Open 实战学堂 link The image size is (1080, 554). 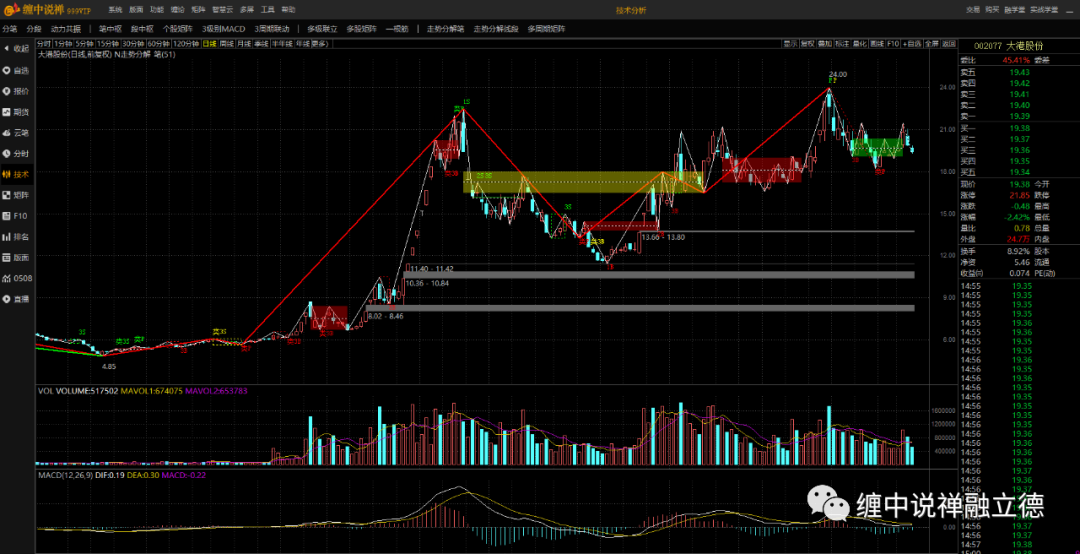click(1044, 10)
